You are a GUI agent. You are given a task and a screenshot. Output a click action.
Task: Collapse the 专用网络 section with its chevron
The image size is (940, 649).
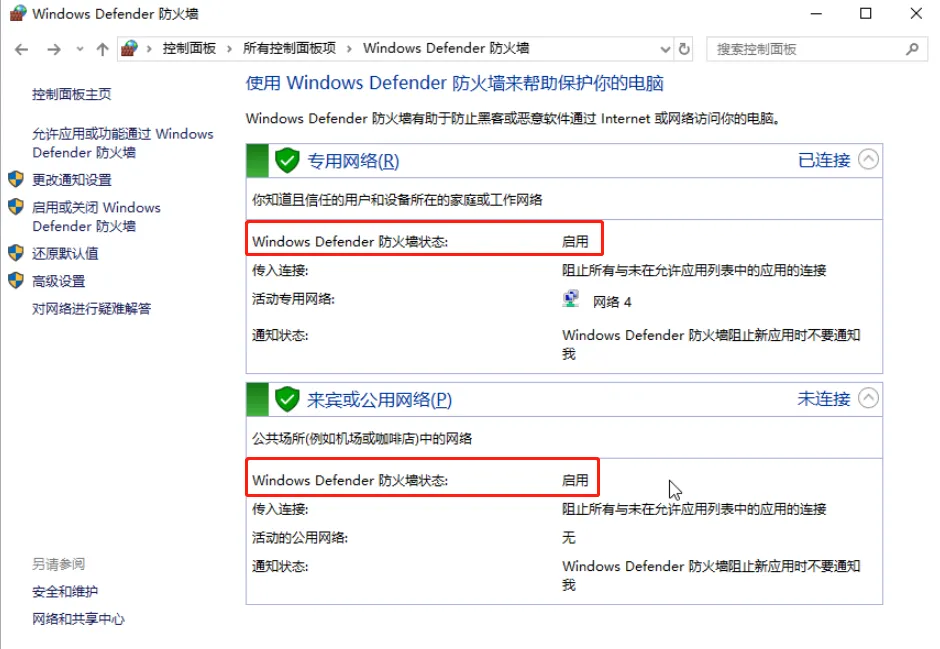click(x=870, y=159)
